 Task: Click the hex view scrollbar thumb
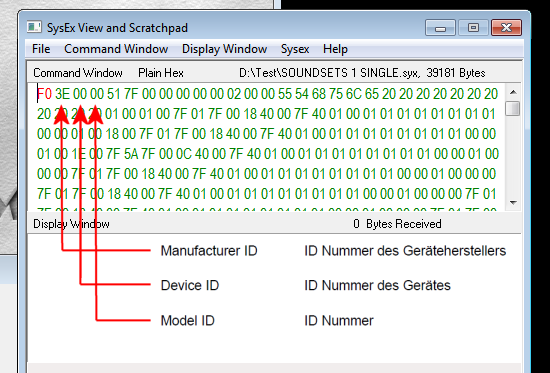[x=513, y=108]
